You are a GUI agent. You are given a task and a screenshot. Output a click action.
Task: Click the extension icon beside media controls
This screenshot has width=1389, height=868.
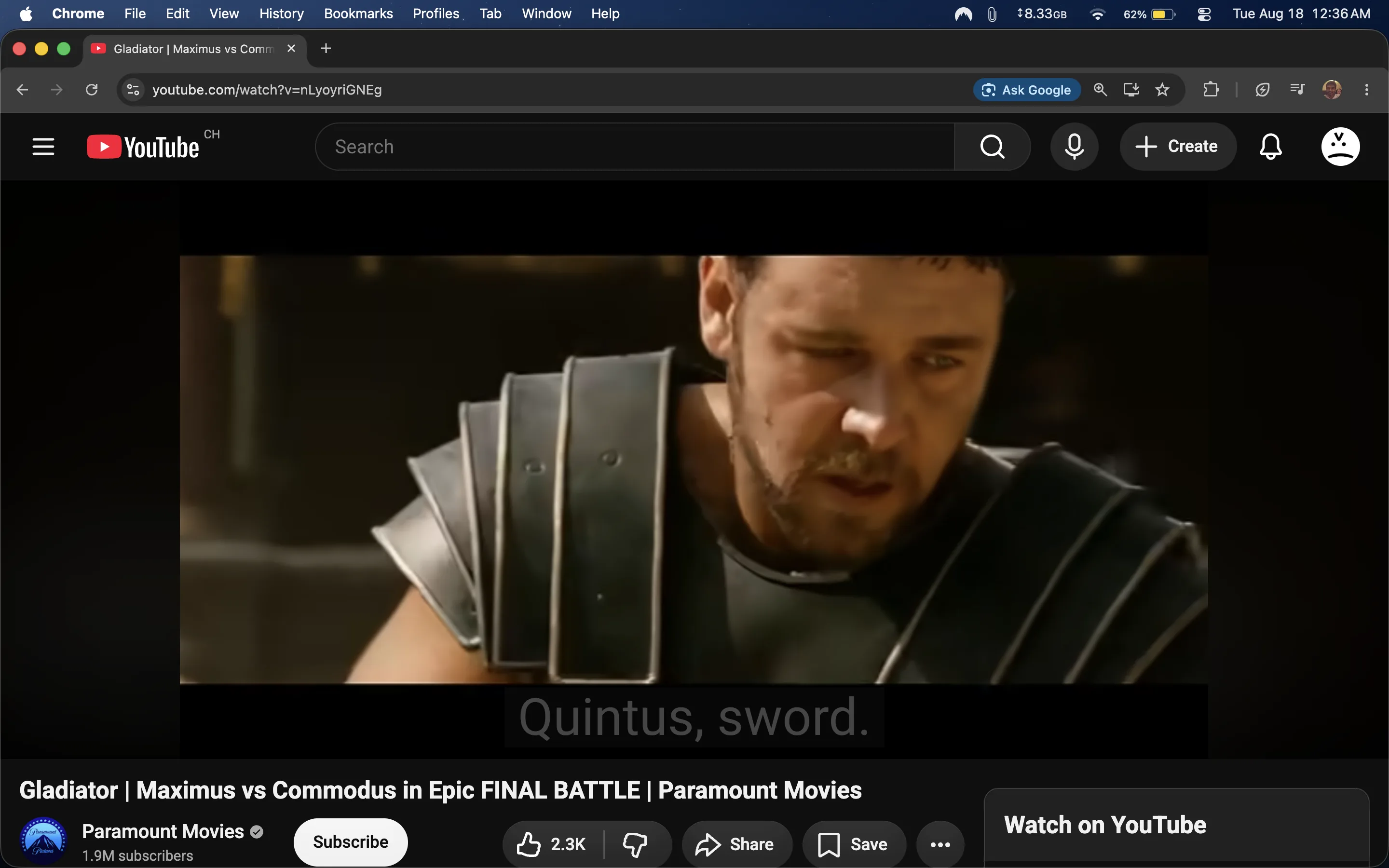pos(1262,90)
